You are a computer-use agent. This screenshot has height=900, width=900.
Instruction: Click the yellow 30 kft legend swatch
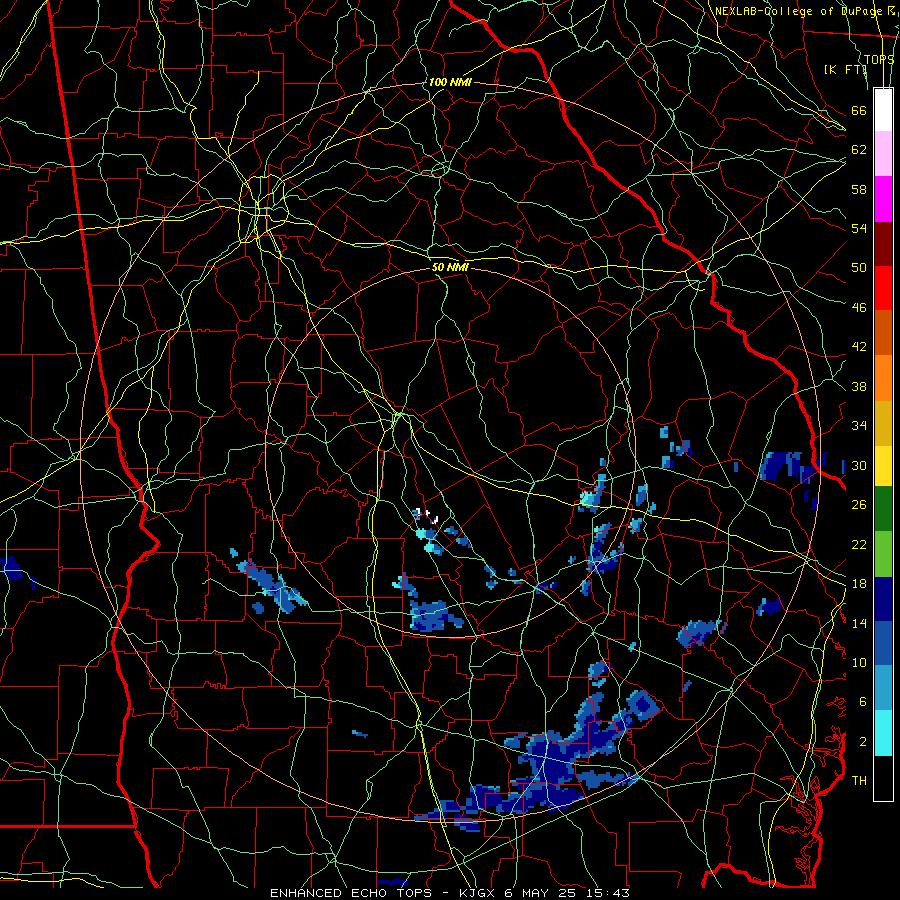pos(883,466)
